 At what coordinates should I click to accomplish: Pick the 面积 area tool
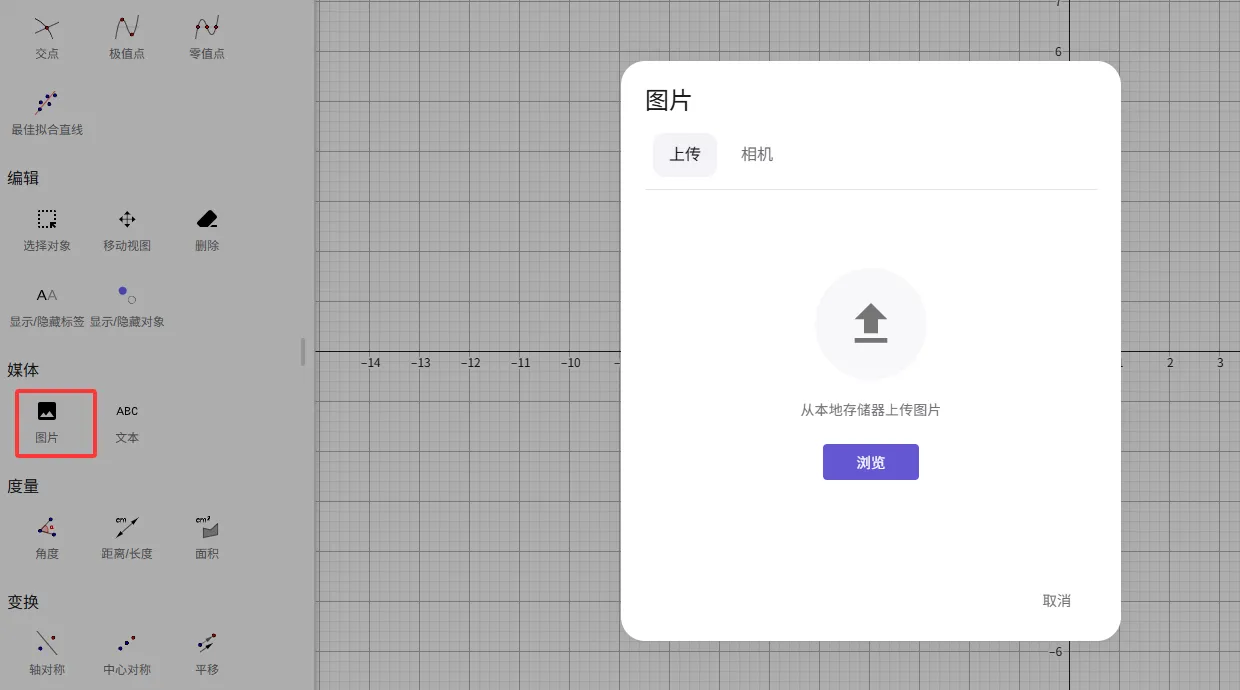(x=207, y=536)
